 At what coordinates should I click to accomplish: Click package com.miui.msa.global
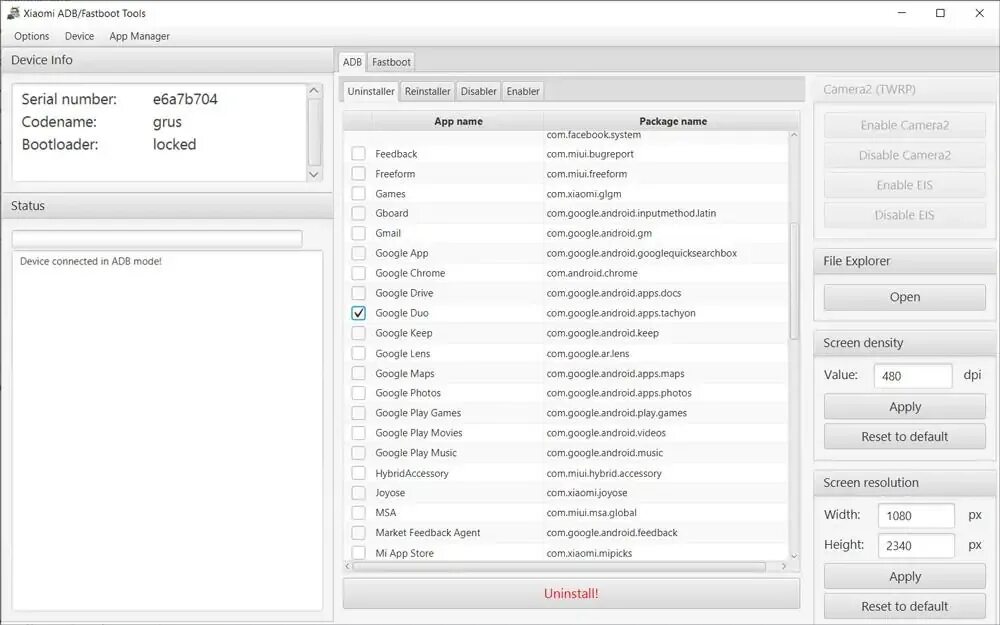click(x=591, y=513)
